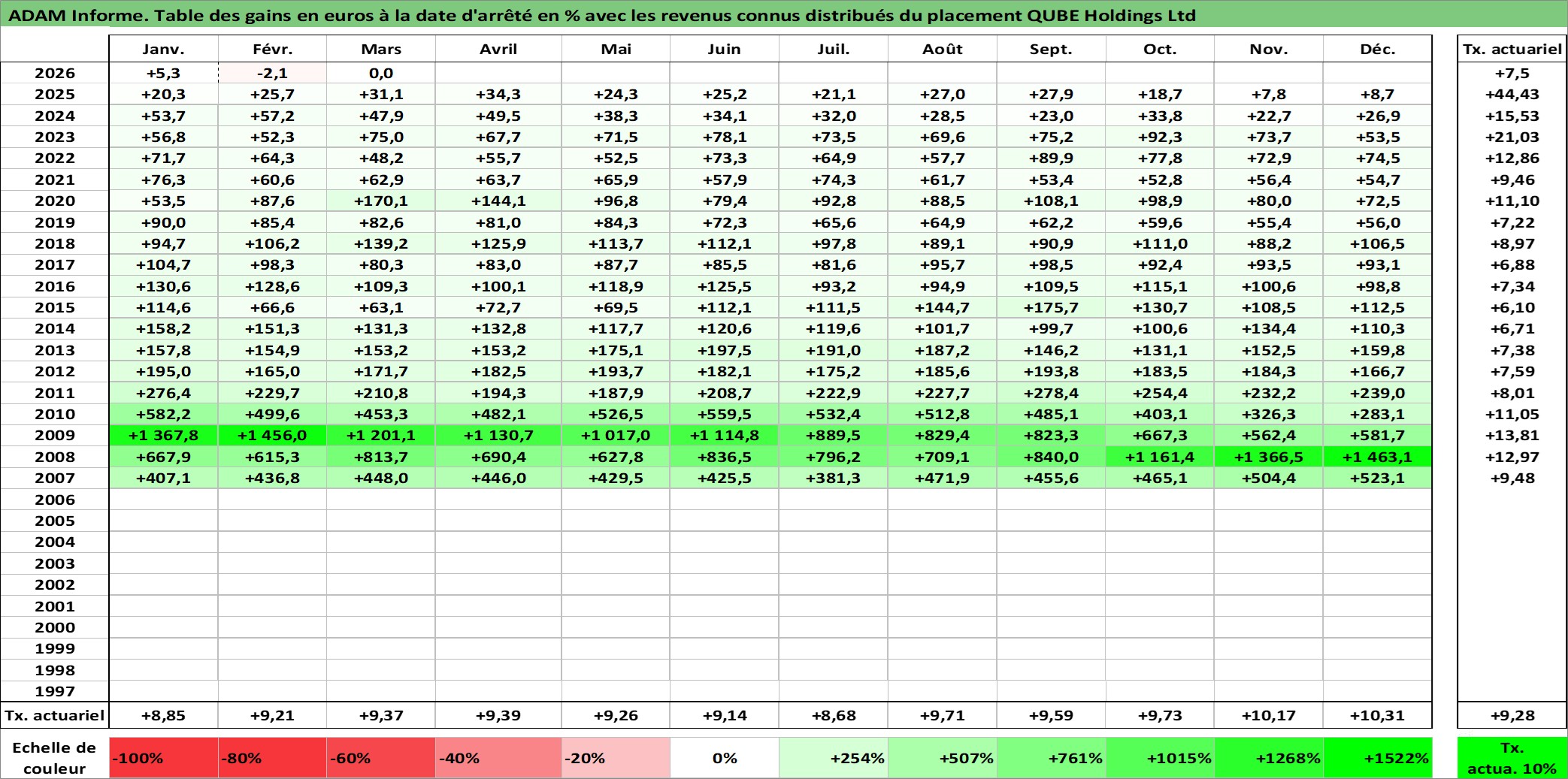Click the ADAM Informe title banner
The height and width of the screenshot is (779, 1568).
coord(784,15)
